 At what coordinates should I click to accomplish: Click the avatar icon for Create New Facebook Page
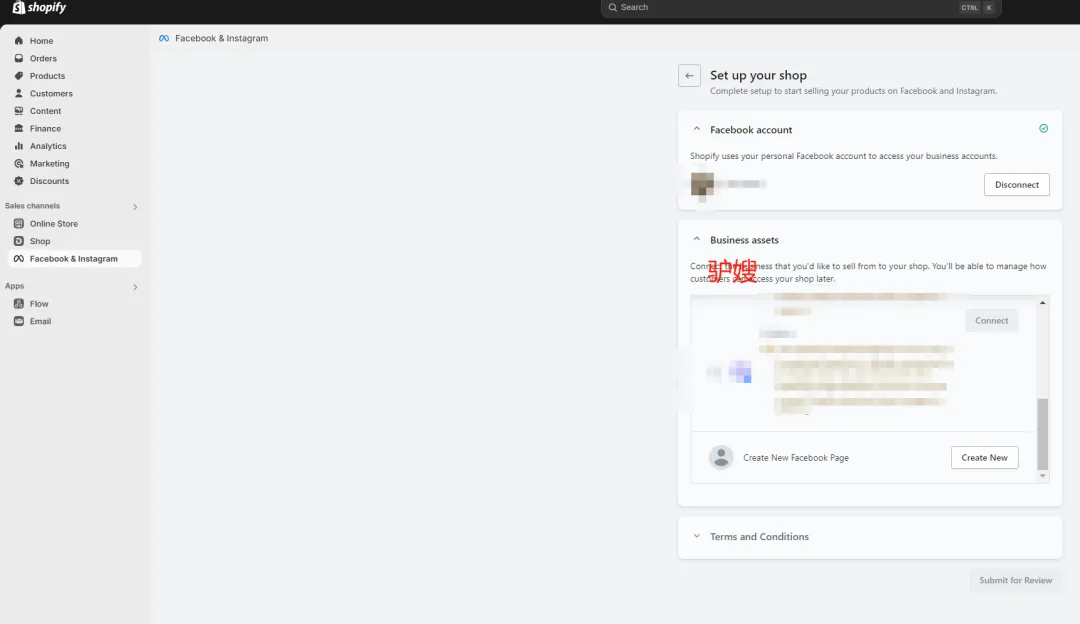coord(721,457)
